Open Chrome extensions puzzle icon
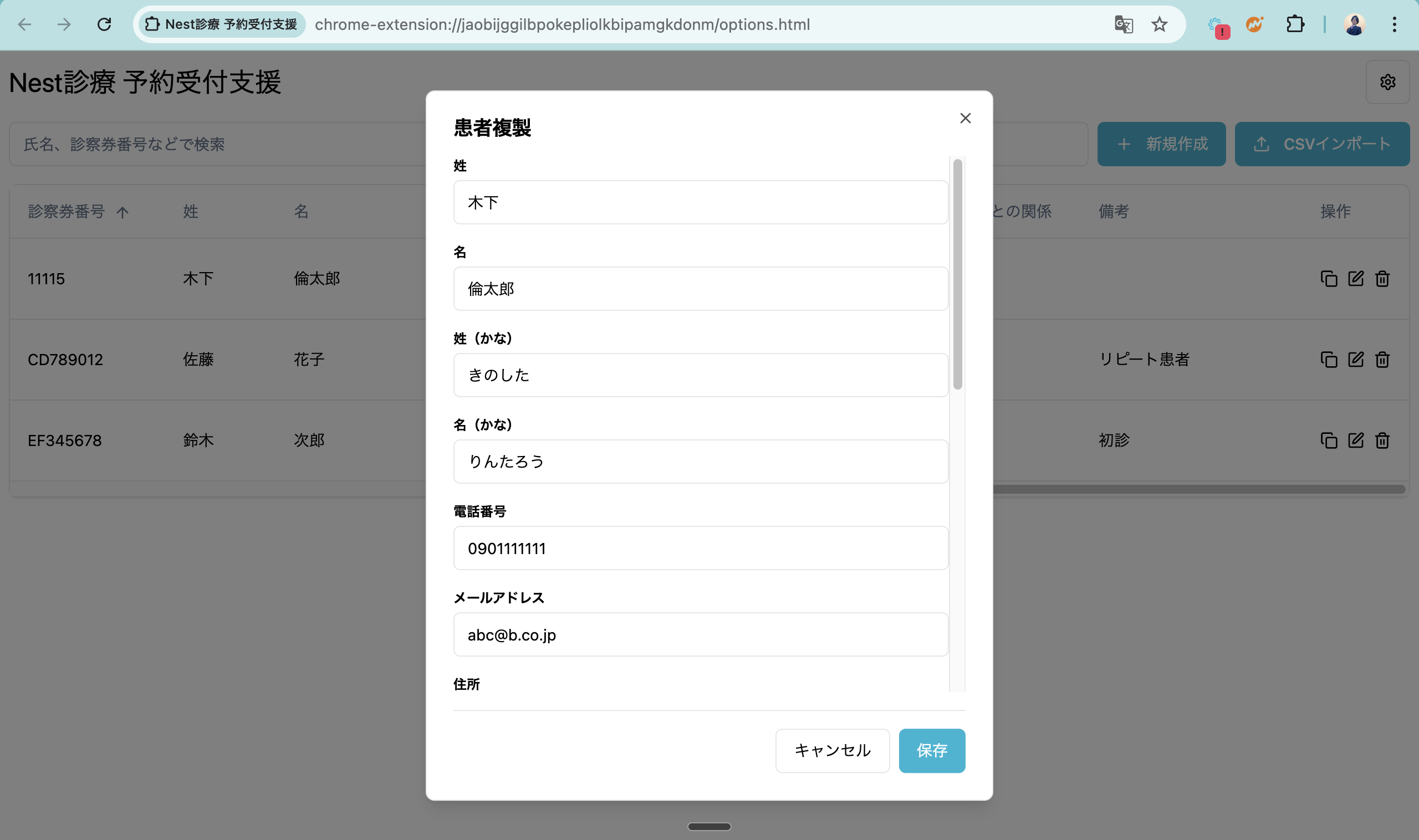Viewport: 1419px width, 840px height. (x=1294, y=24)
